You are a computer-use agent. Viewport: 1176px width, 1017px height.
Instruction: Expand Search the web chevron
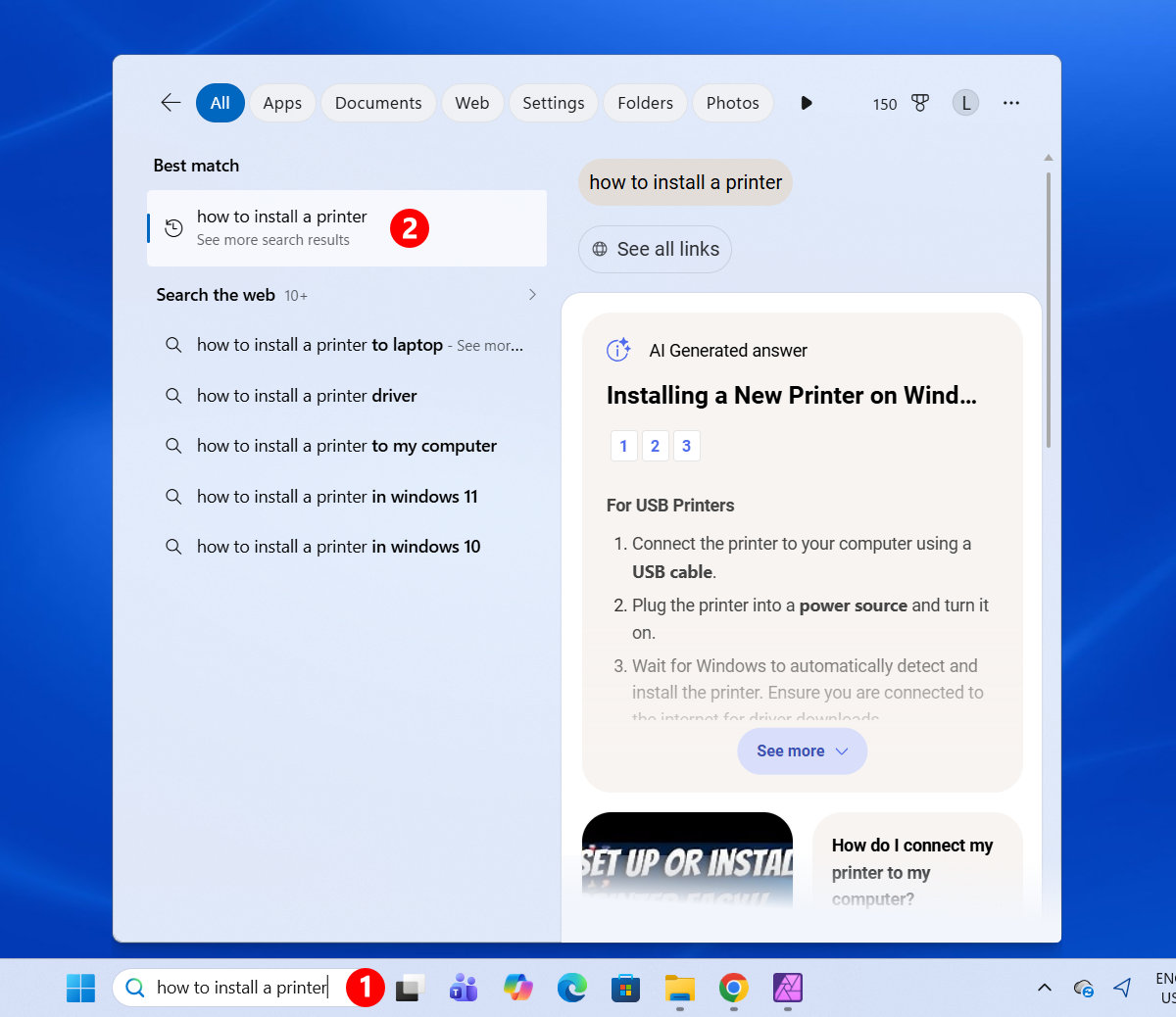[x=532, y=295]
